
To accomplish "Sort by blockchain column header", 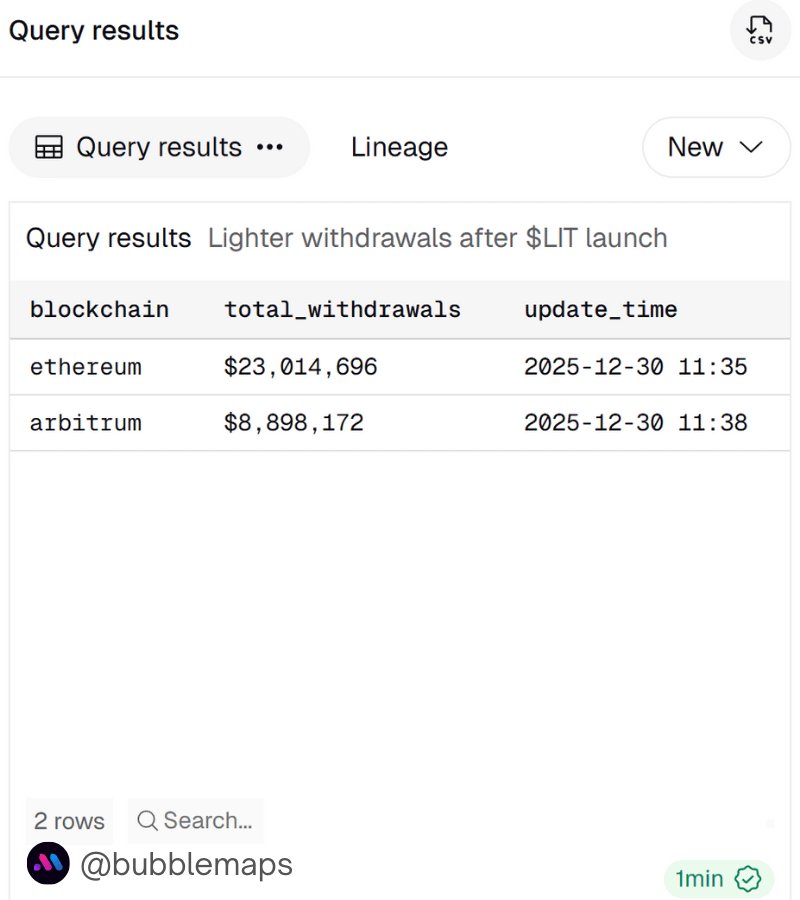I will [x=99, y=310].
